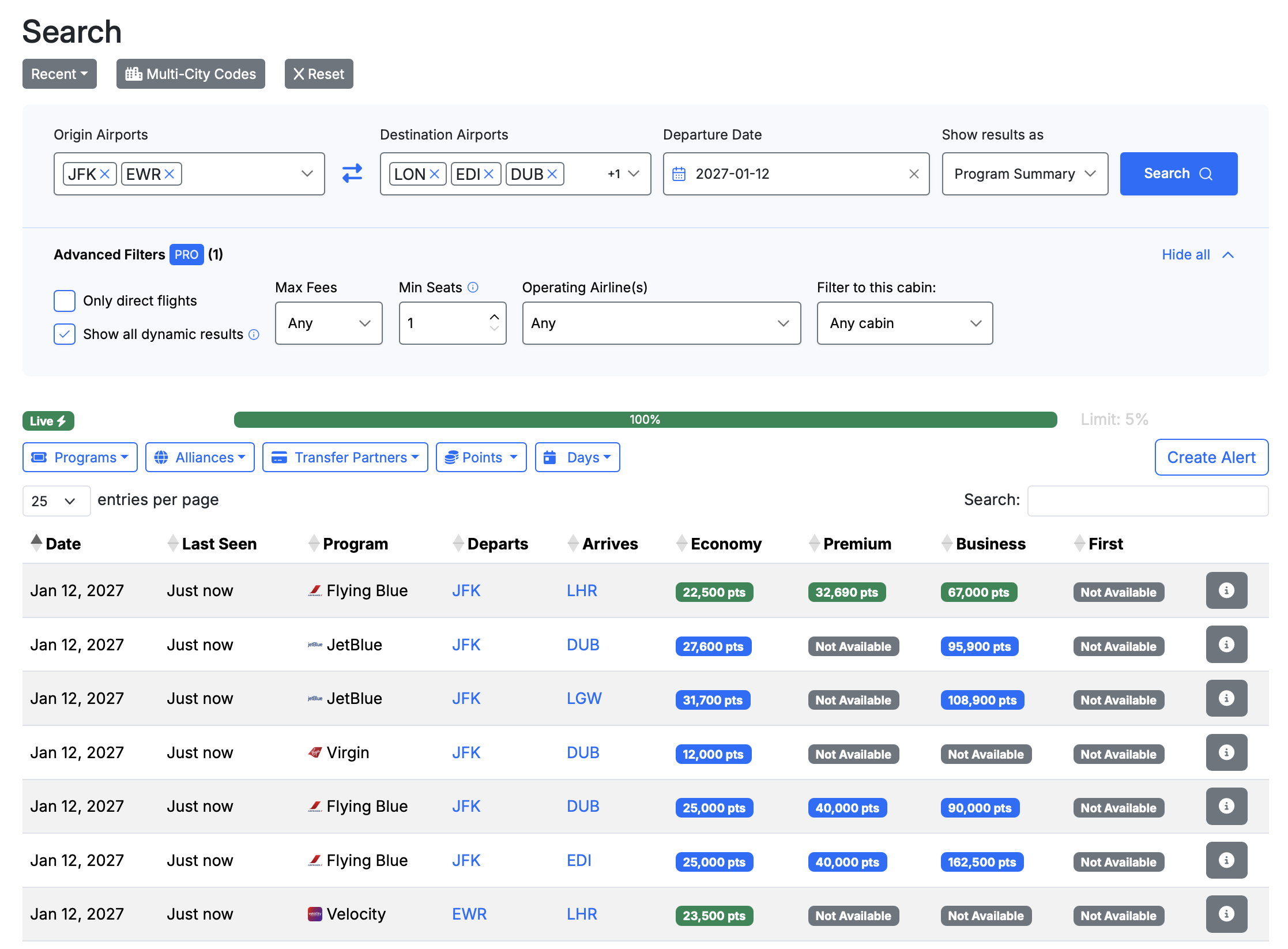The height and width of the screenshot is (949, 1288).
Task: Open the Recent searches dropdown
Action: [x=59, y=74]
